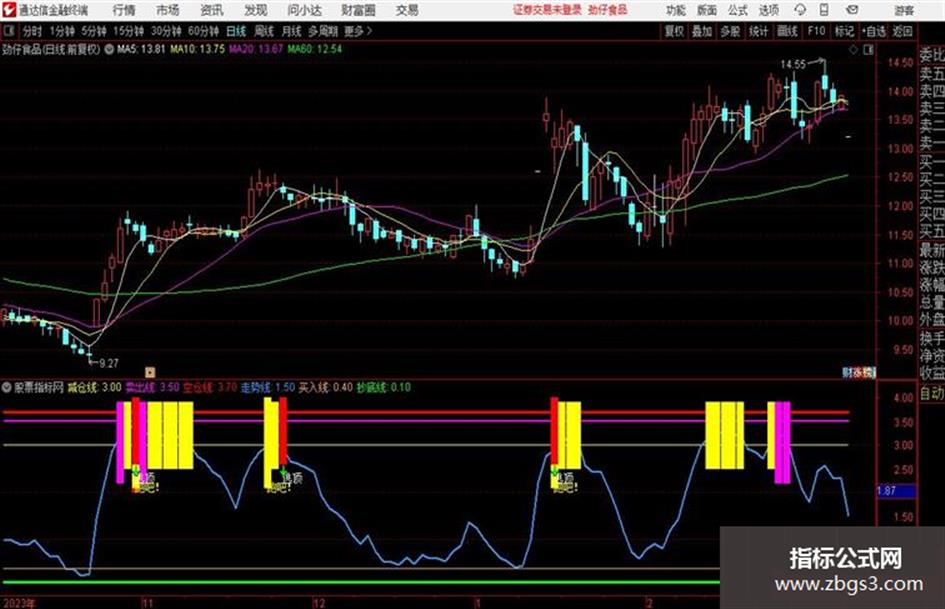This screenshot has height=609, width=945.
Task: Select the 日线 daily period tab
Action: coord(236,31)
